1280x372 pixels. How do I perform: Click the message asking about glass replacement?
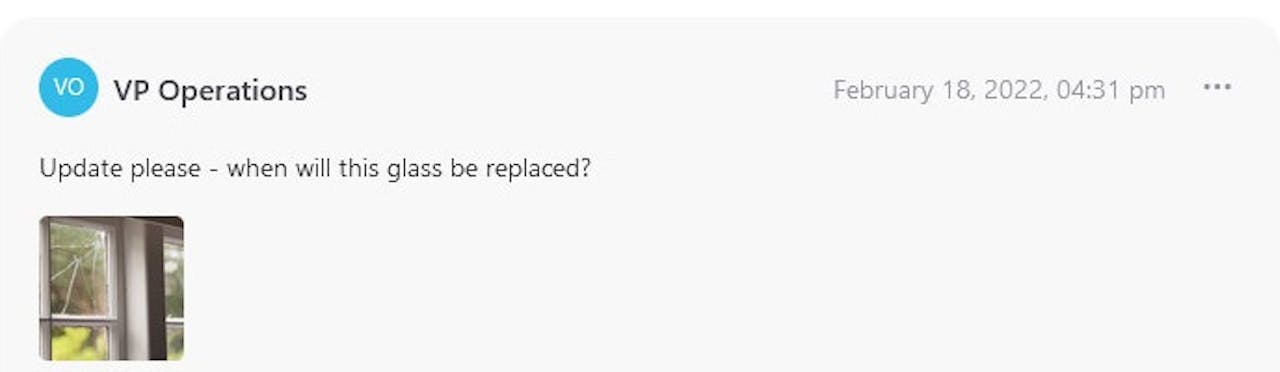315,168
